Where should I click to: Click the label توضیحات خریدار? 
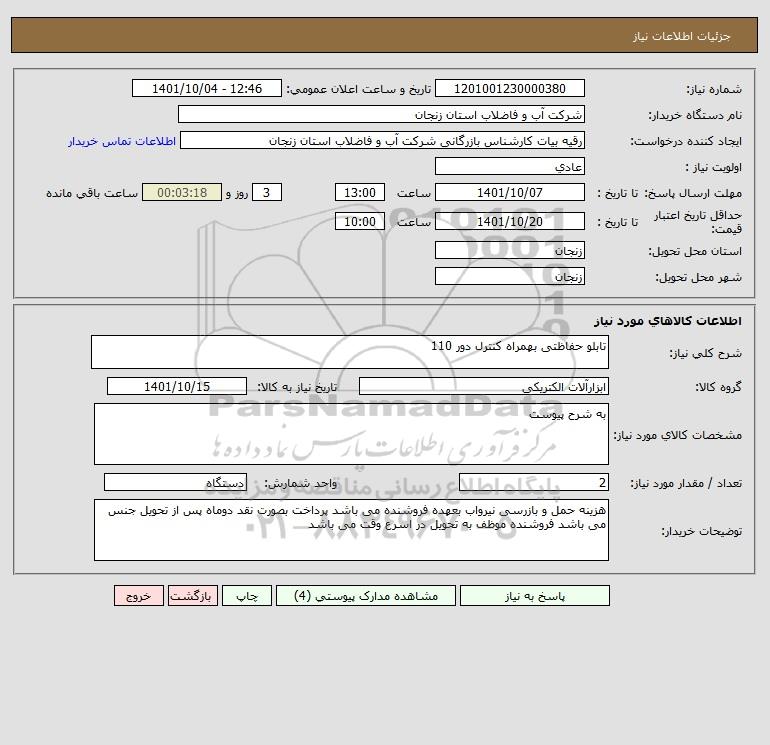coord(702,531)
